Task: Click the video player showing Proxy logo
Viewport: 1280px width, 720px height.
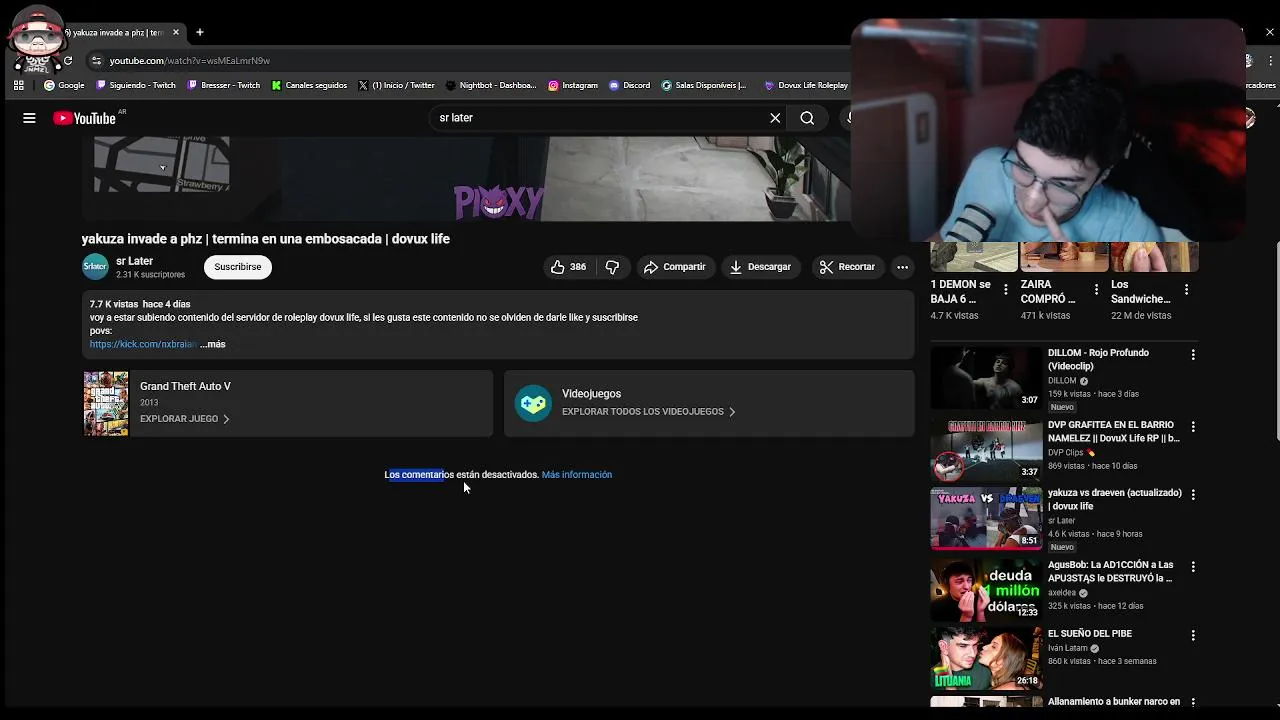Action: click(x=467, y=180)
